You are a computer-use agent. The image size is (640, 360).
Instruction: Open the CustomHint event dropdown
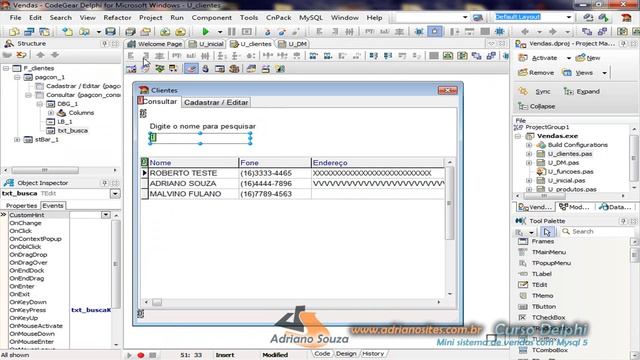click(106, 215)
